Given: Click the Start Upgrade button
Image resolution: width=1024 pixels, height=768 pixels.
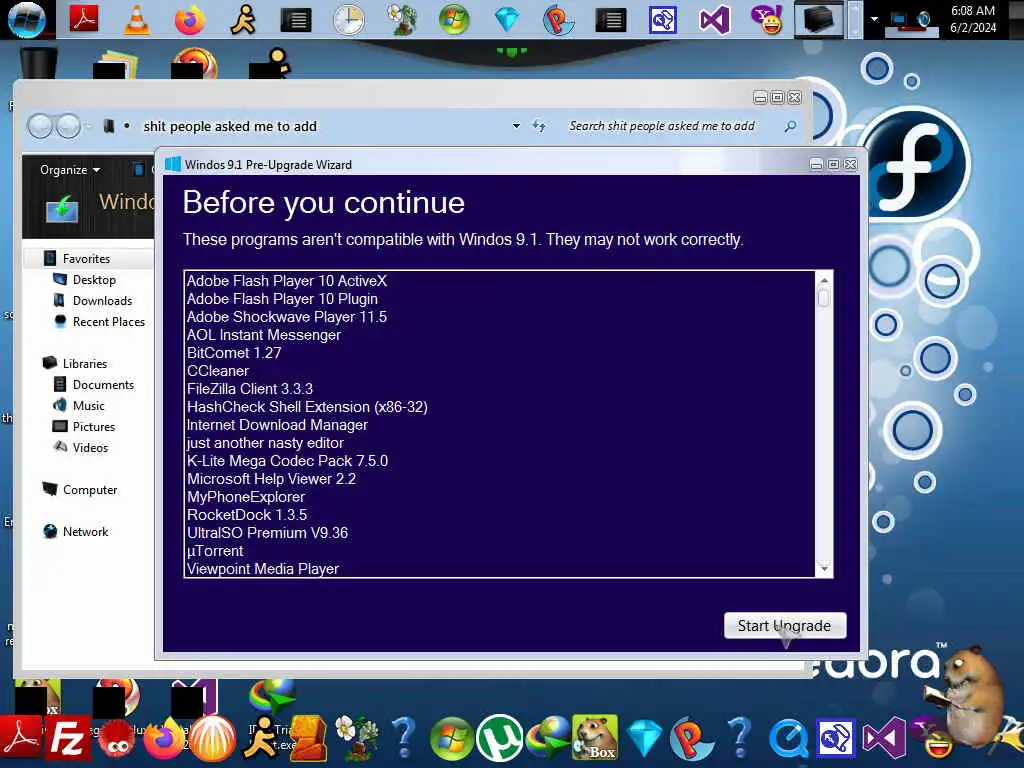Looking at the screenshot, I should point(785,626).
